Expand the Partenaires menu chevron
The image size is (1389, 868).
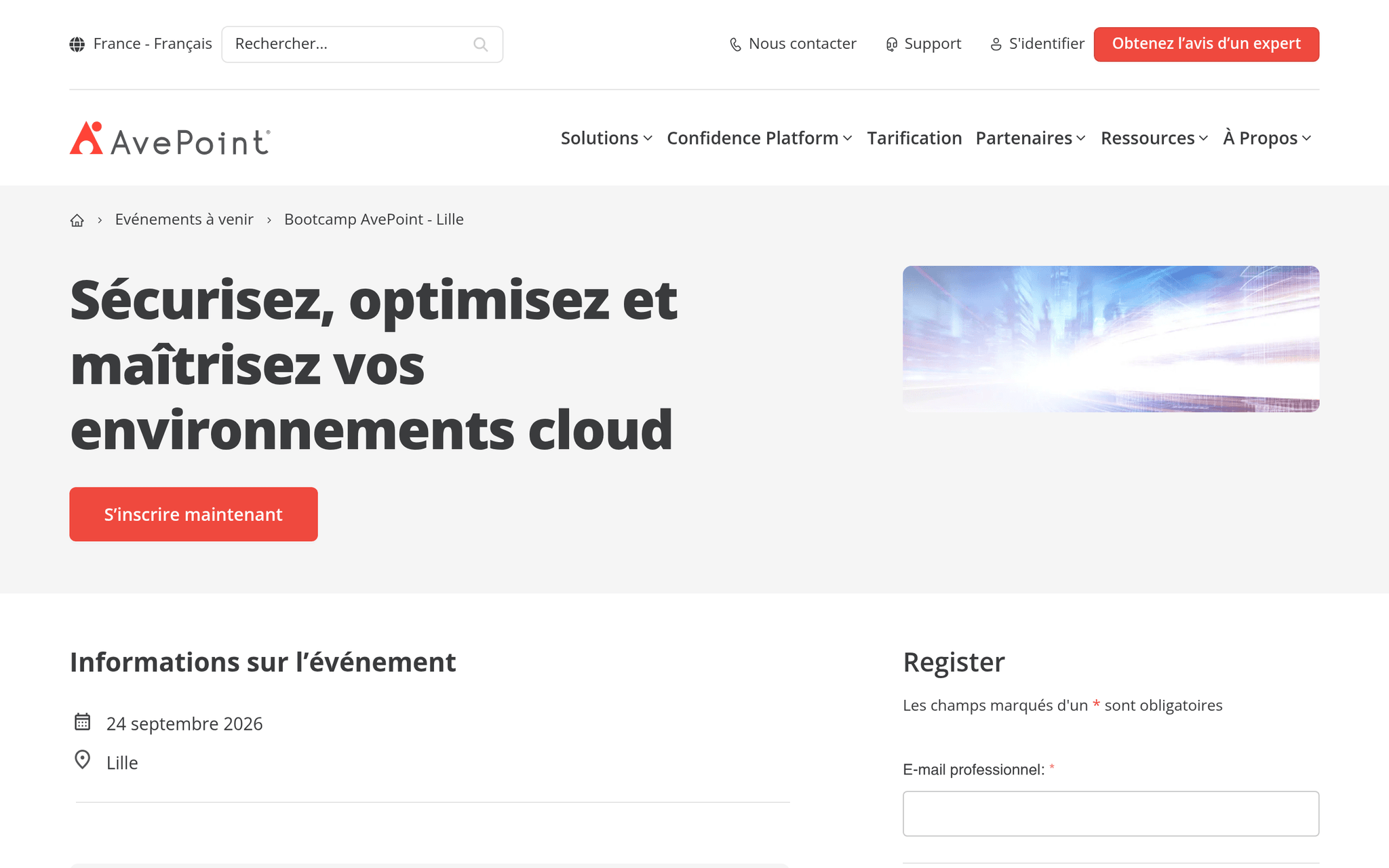point(1081,138)
